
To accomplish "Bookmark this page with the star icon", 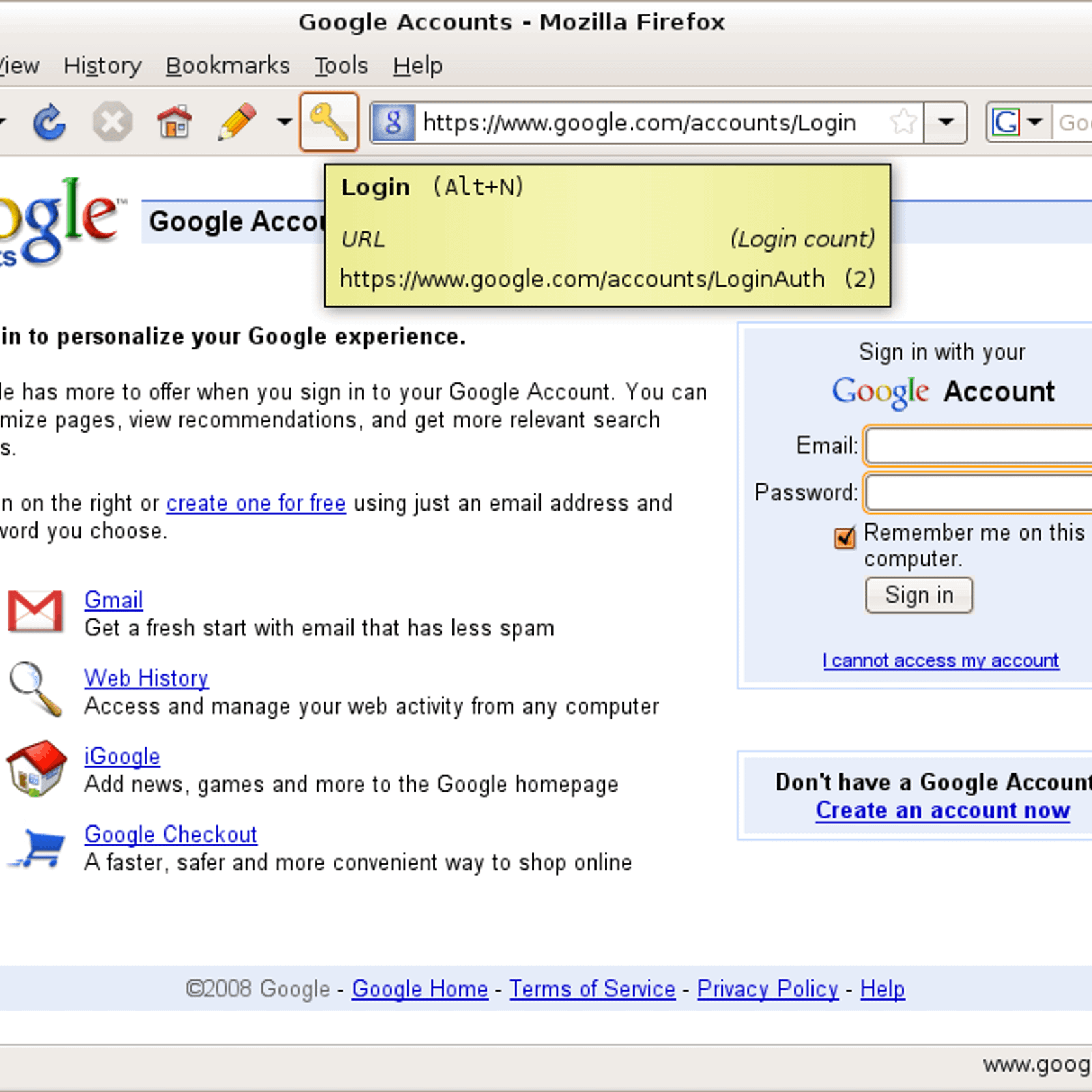I will tap(904, 123).
